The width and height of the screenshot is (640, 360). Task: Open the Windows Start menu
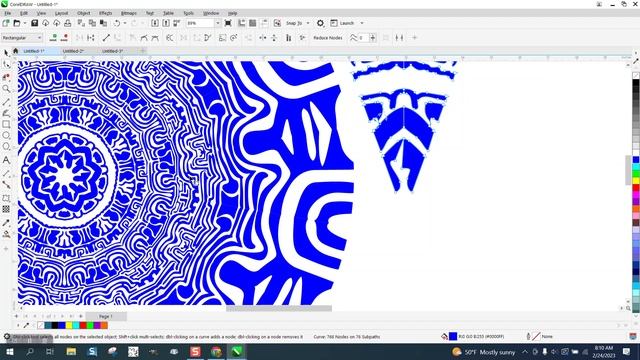point(9,351)
